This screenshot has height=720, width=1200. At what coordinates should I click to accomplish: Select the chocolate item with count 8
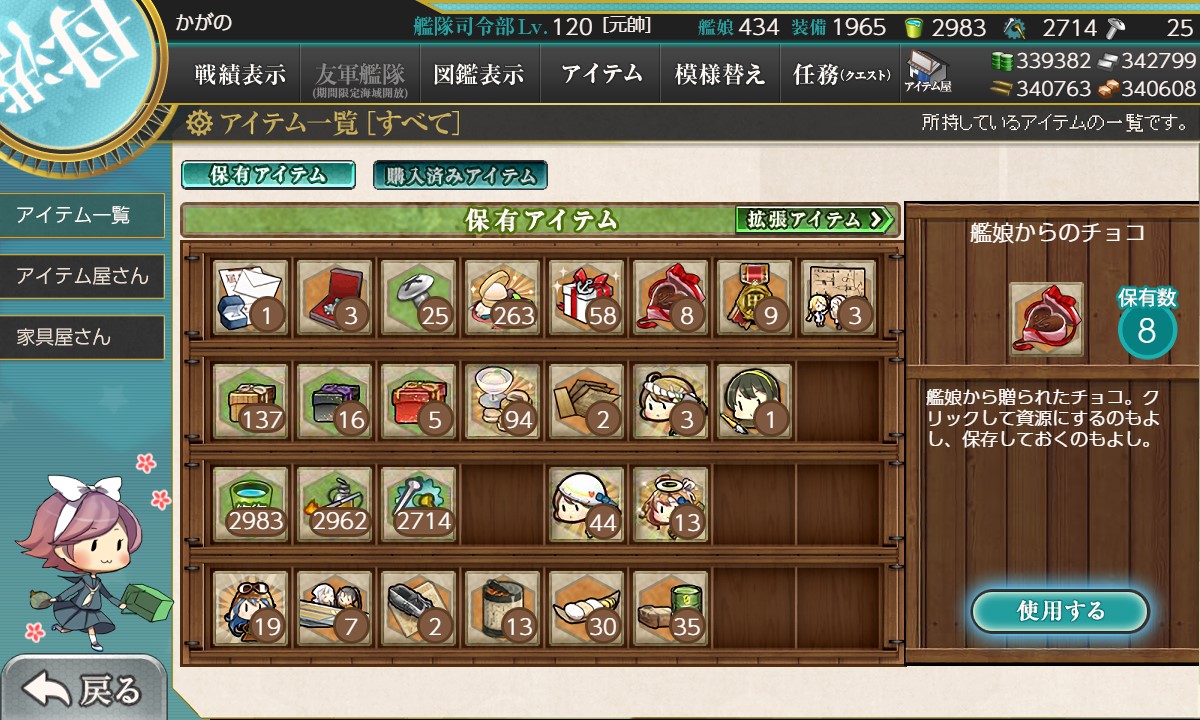669,297
